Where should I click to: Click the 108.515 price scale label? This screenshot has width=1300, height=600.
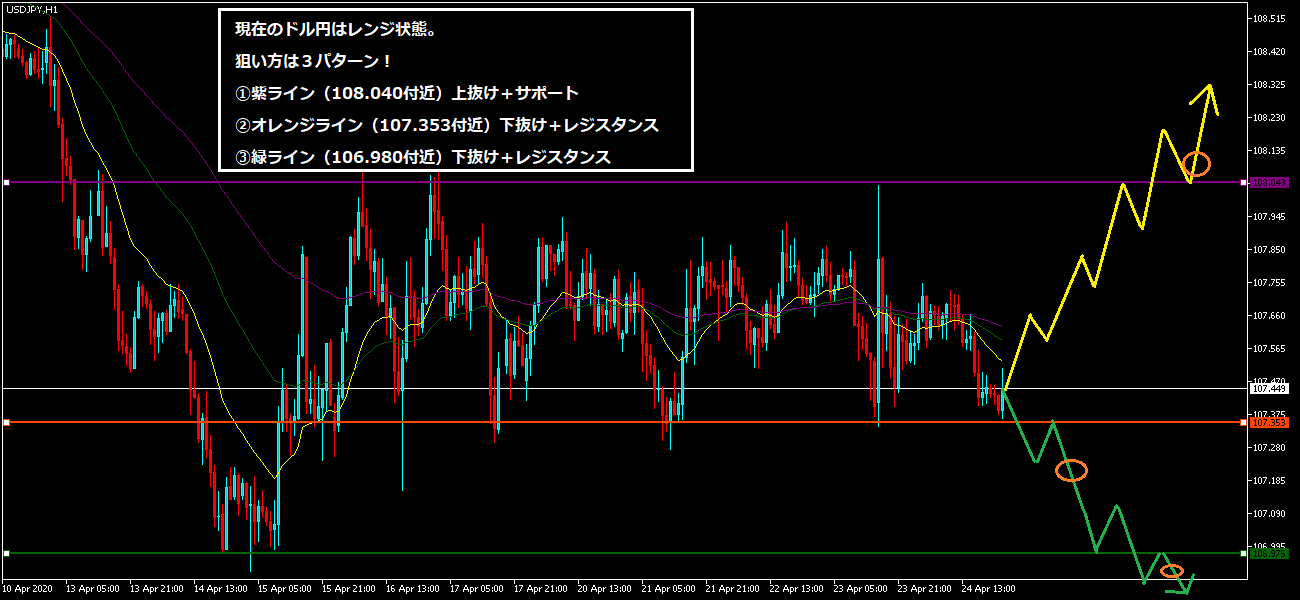tap(1271, 18)
